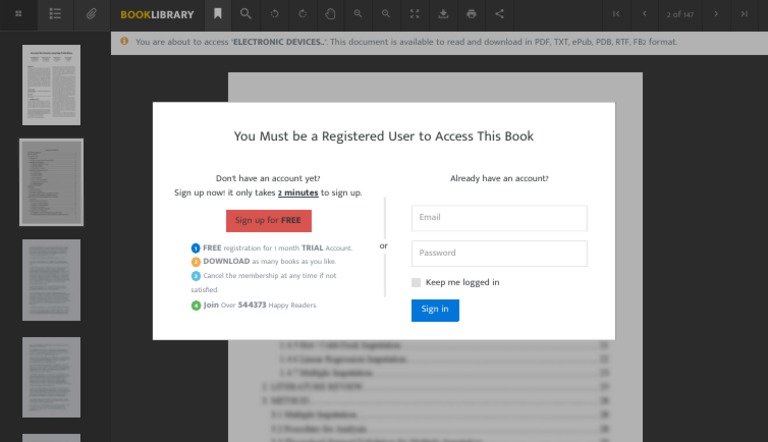Viewport: 768px width, 442px height.
Task: Go to the next page
Action: [716, 14]
